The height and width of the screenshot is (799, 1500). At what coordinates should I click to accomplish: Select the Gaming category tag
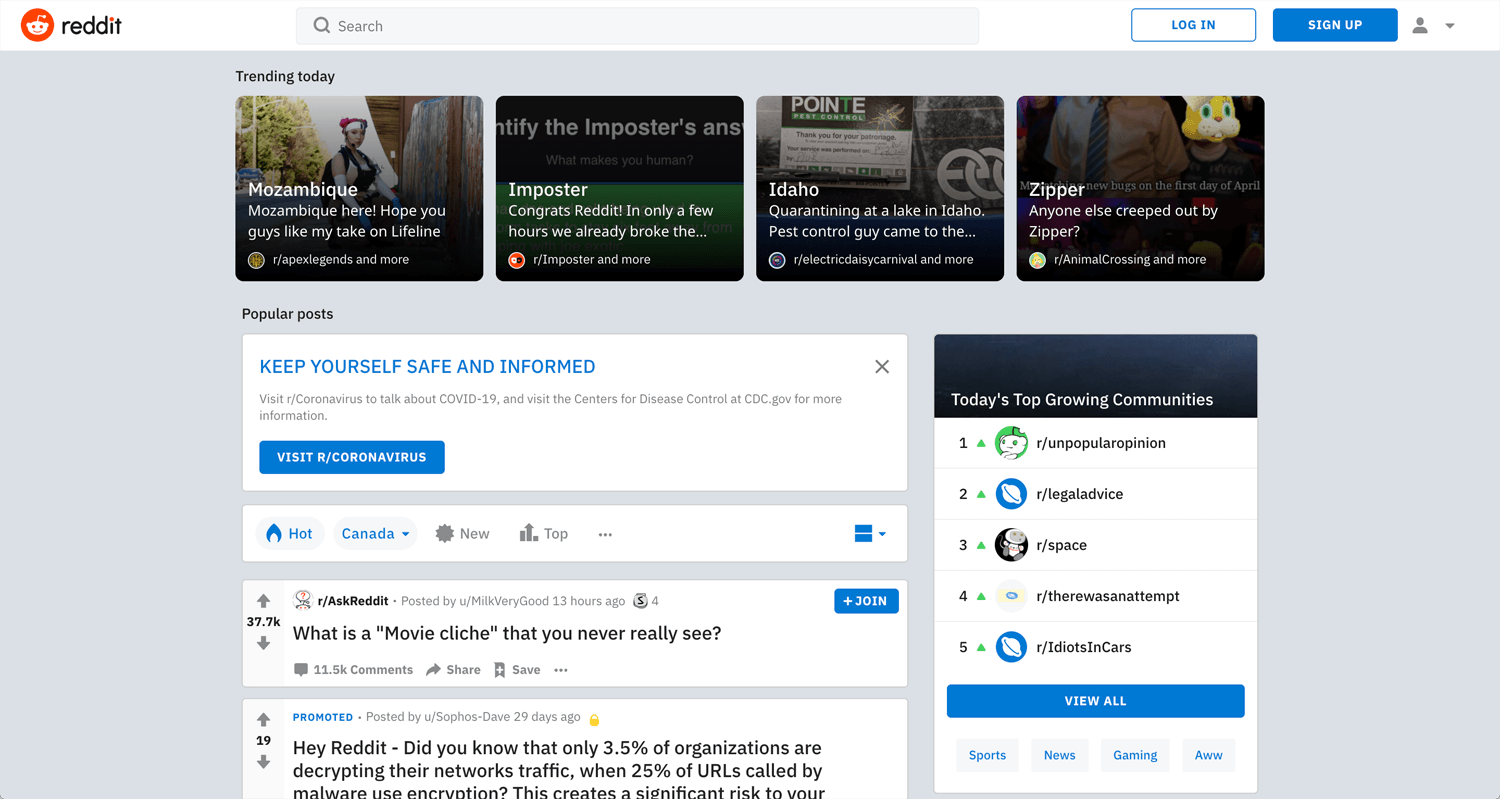[1135, 755]
